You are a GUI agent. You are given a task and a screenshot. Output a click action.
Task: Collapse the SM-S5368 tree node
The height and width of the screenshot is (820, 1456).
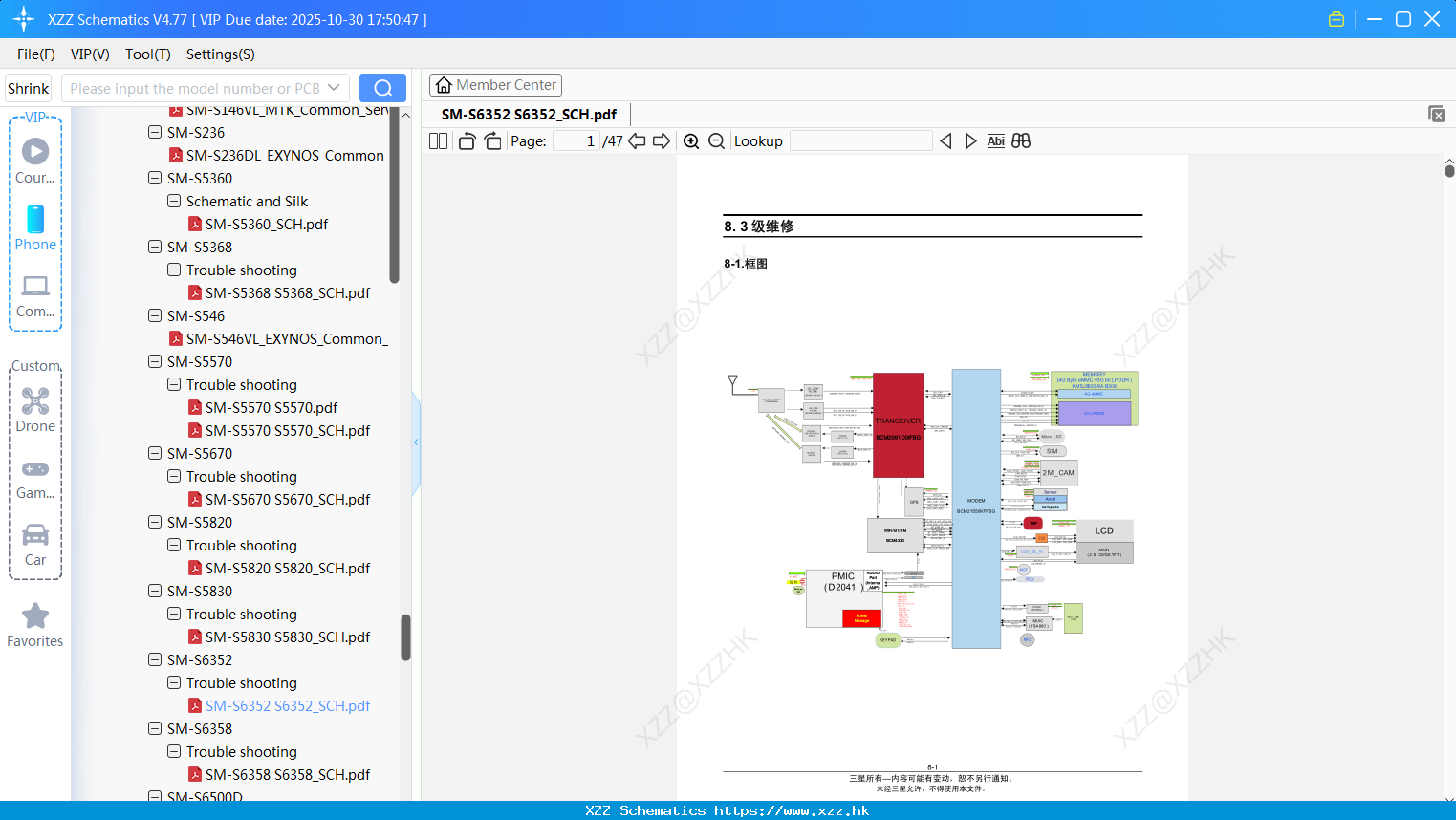point(155,248)
